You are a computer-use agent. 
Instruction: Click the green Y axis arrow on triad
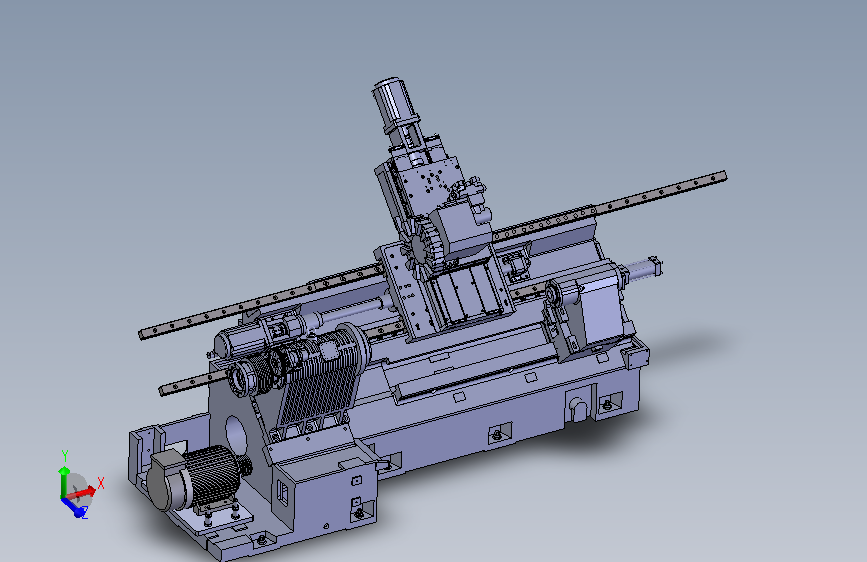pos(64,480)
